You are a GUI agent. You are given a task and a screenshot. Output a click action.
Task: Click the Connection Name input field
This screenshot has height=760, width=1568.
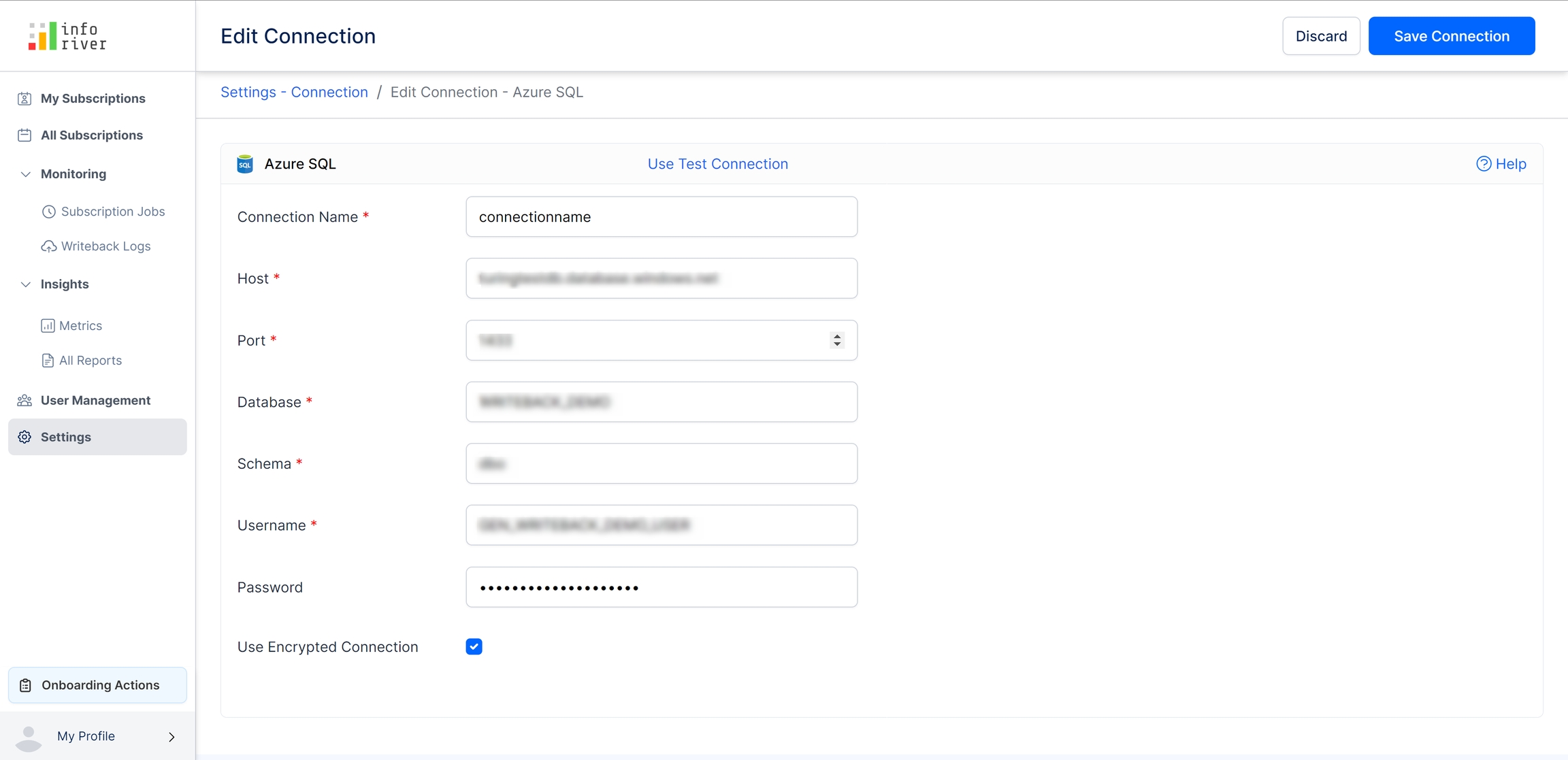click(x=661, y=217)
